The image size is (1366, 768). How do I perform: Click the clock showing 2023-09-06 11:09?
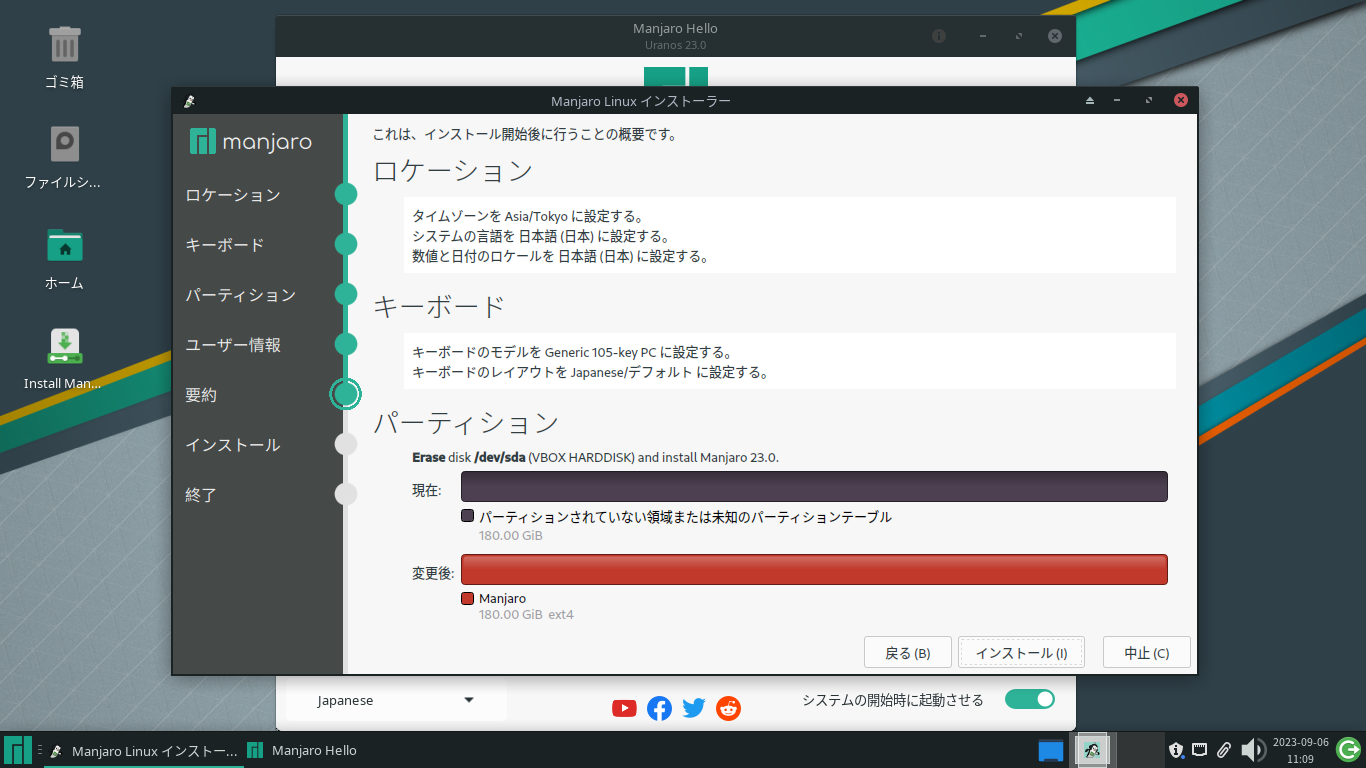pyautogui.click(x=1300, y=750)
